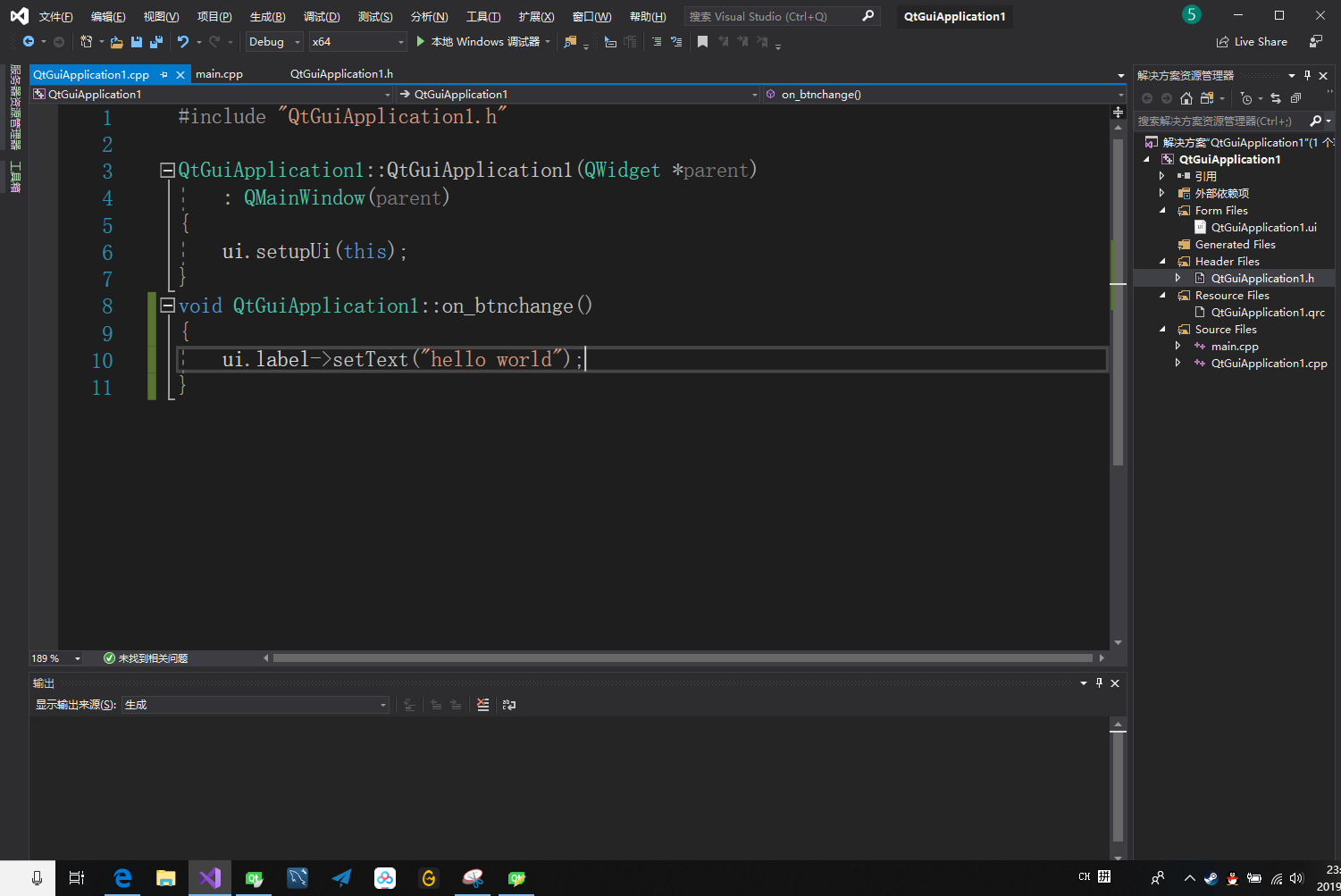Image resolution: width=1341 pixels, height=896 pixels.
Task: Switch to the main.cpp tab
Action: (x=220, y=74)
